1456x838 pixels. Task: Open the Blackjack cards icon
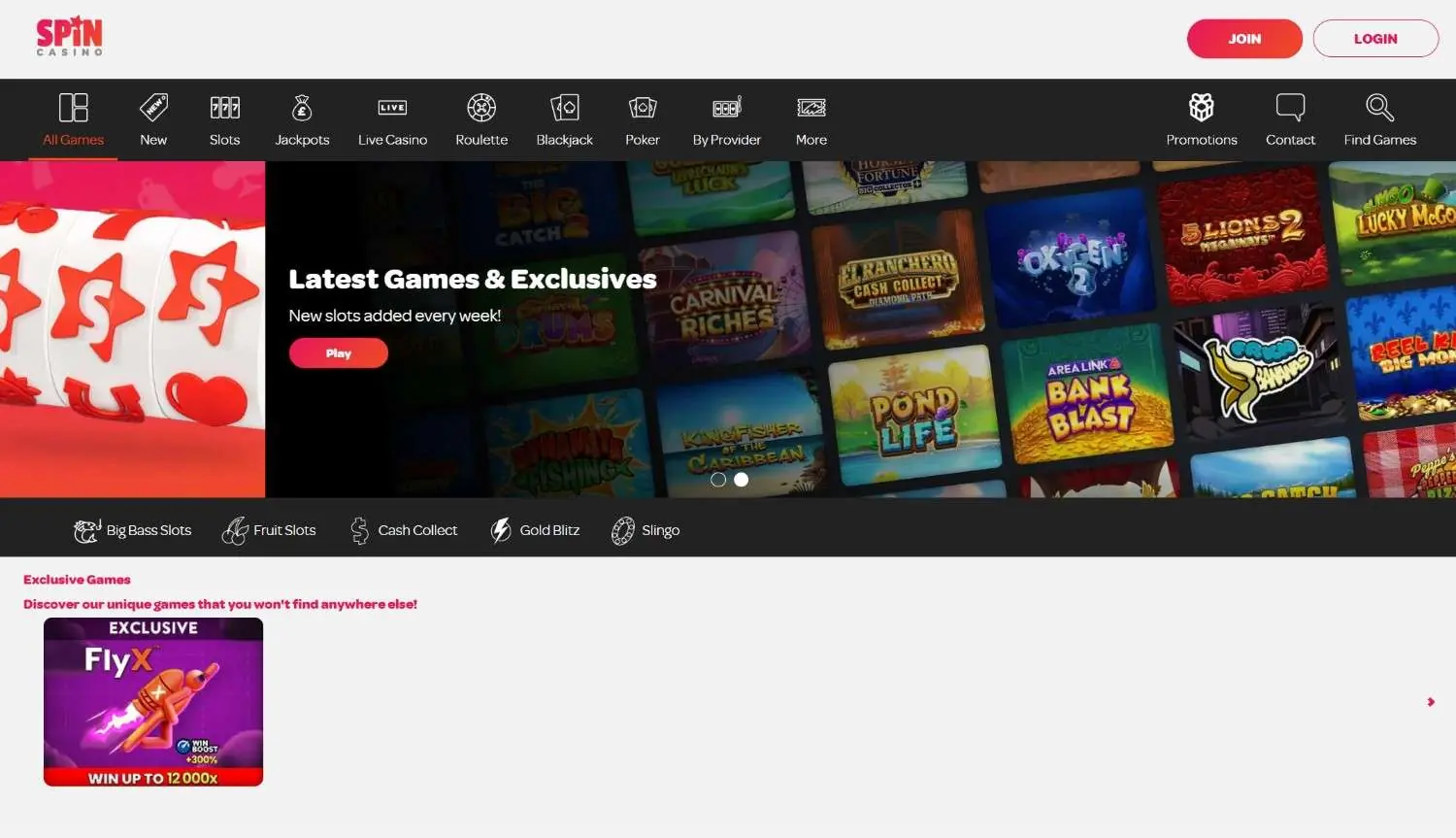pyautogui.click(x=565, y=107)
